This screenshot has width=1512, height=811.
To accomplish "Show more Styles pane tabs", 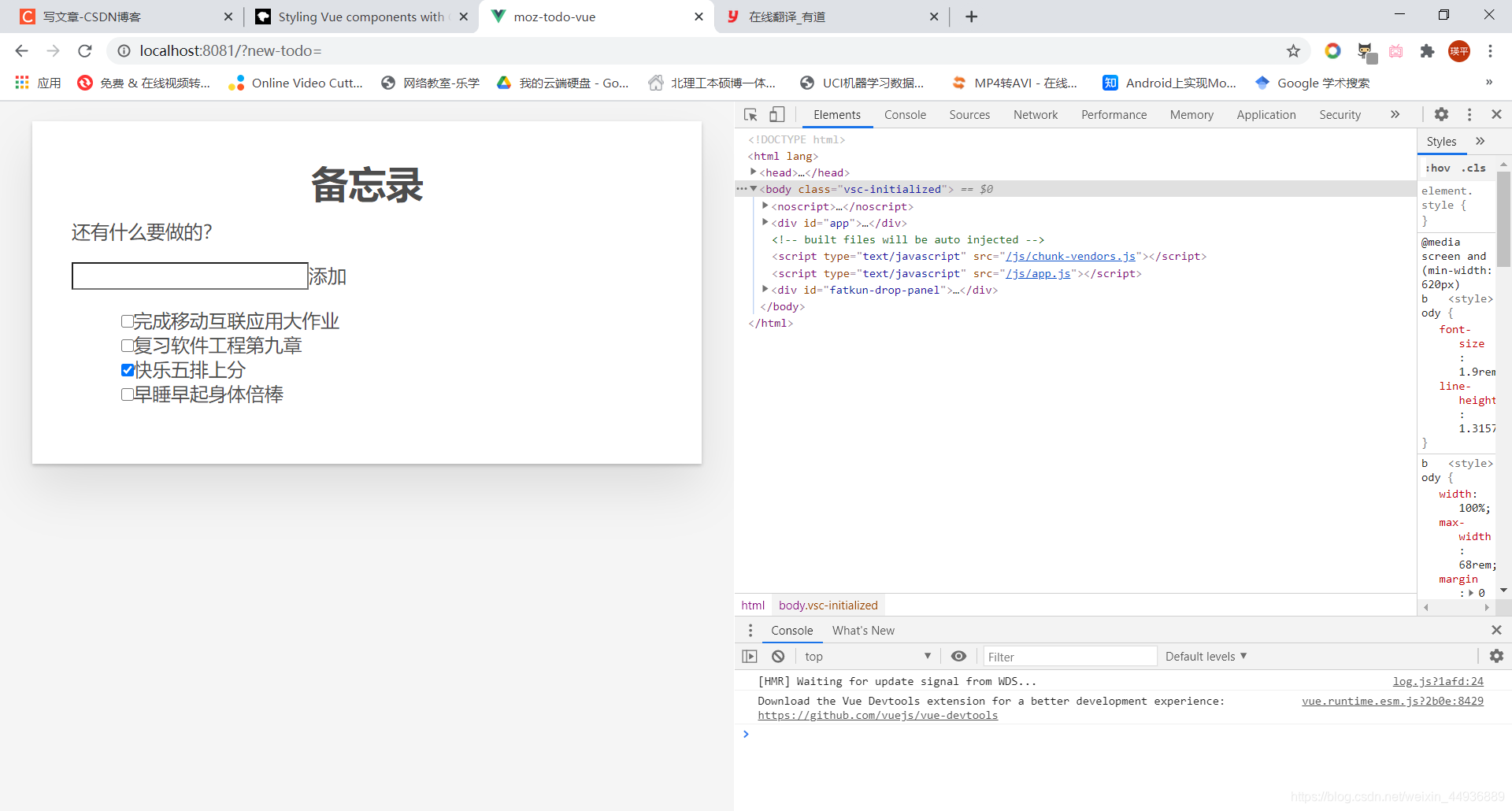I will (1480, 141).
